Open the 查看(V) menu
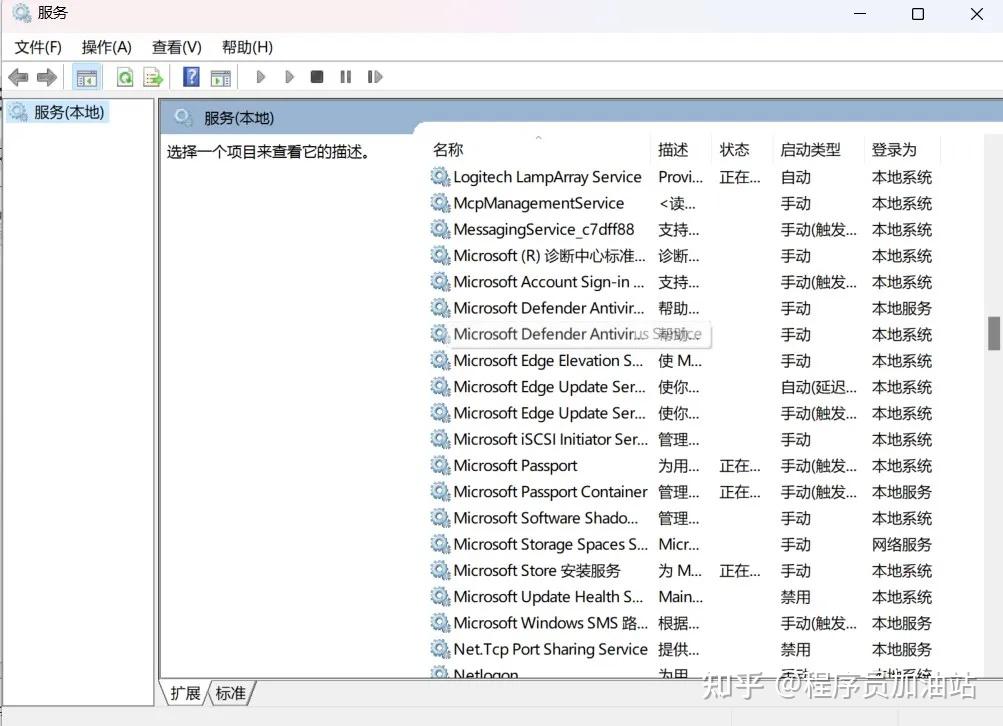 [177, 47]
